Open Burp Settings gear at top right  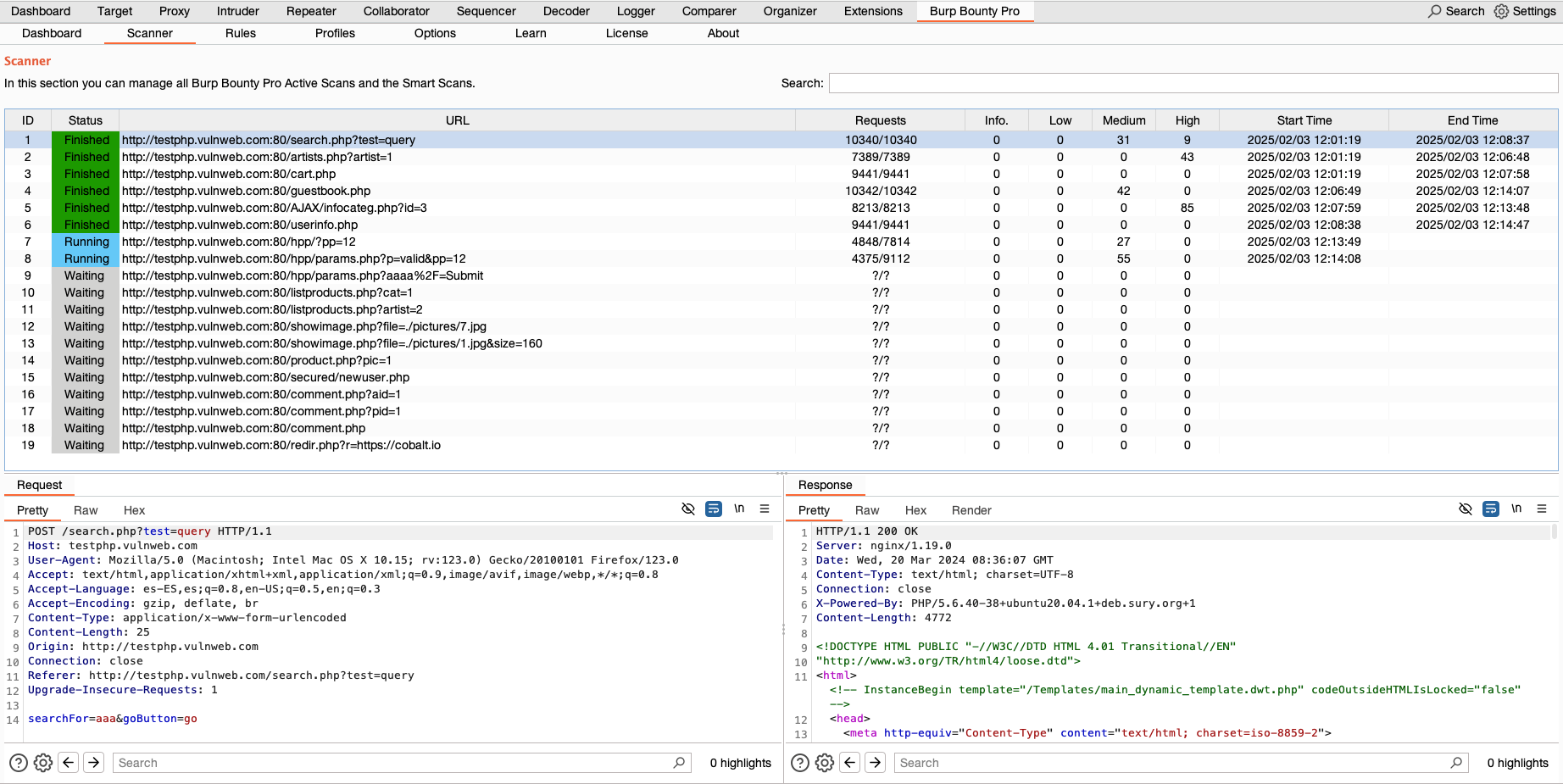point(1501,11)
